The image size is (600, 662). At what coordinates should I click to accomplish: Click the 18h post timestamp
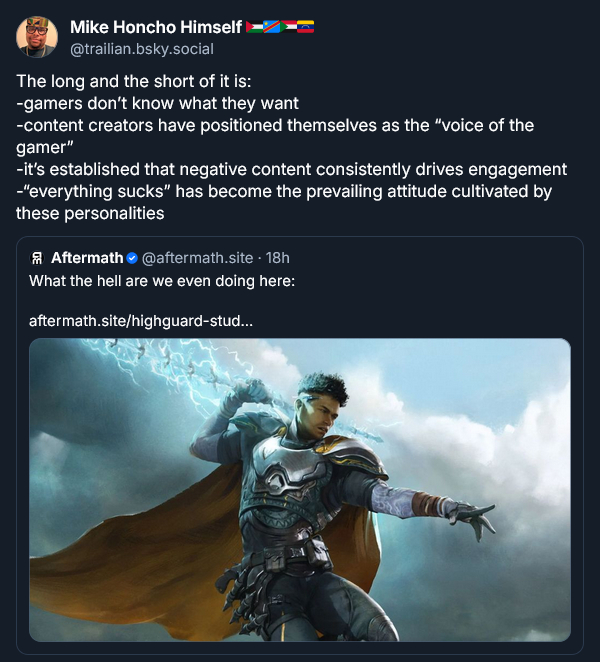click(278, 258)
